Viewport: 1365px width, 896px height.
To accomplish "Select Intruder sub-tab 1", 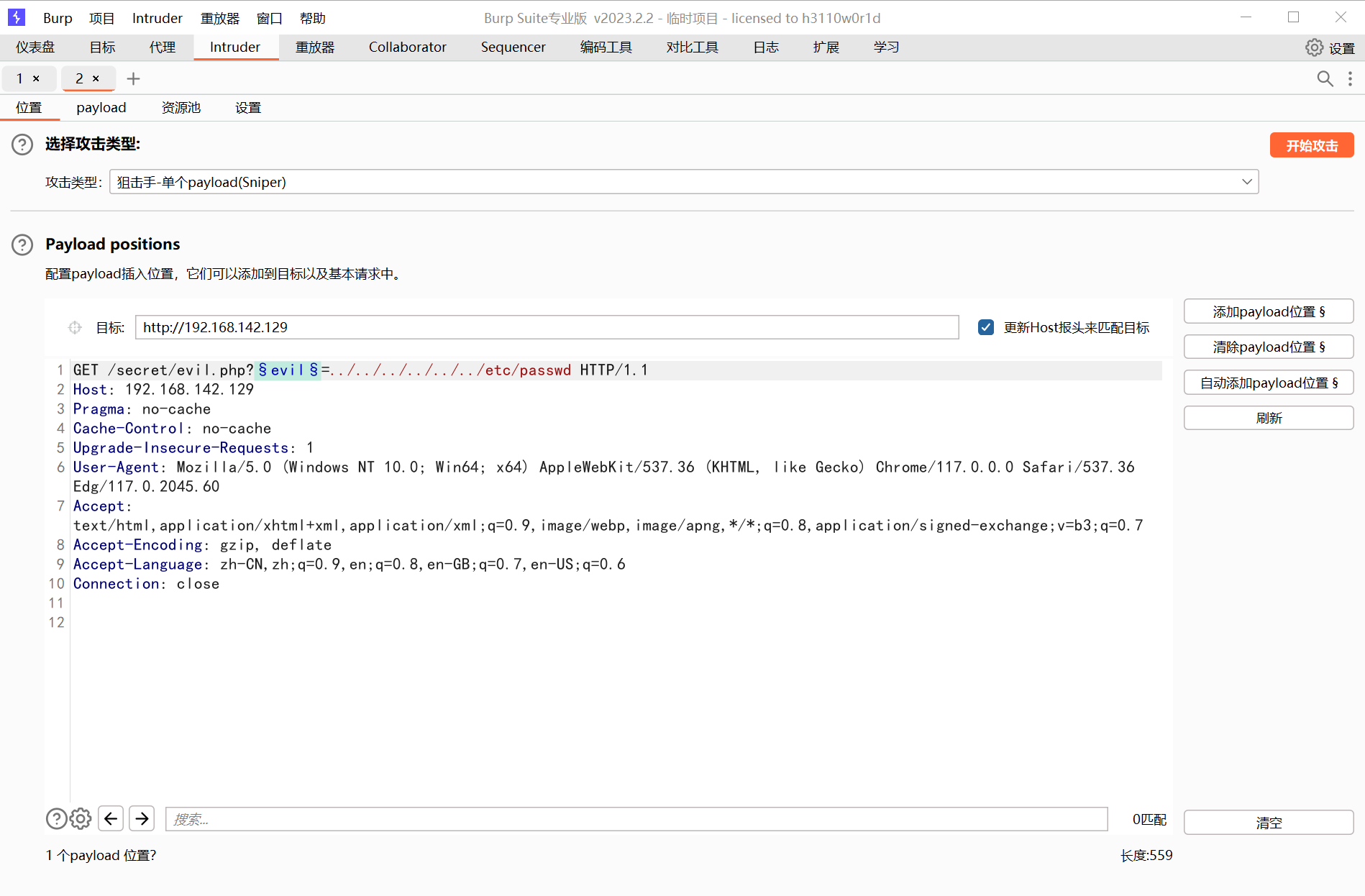I will coord(20,78).
